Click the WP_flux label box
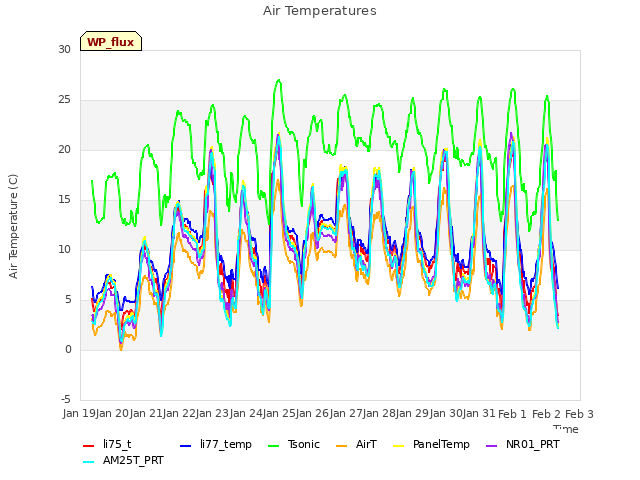Screen dimensions: 640x480 (x=111, y=41)
